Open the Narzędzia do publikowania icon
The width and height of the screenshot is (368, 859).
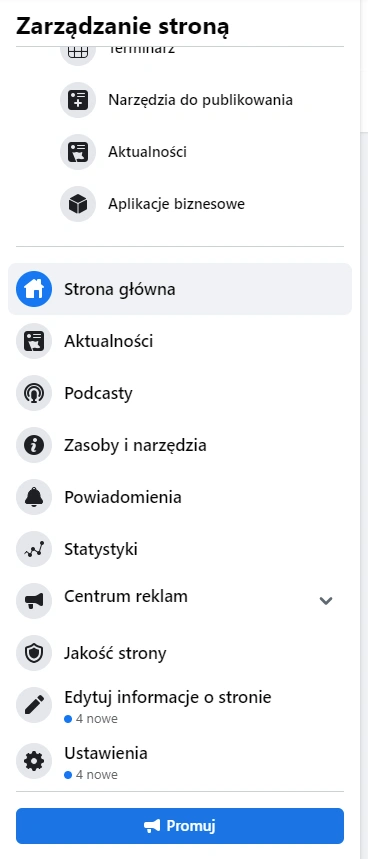pyautogui.click(x=78, y=100)
